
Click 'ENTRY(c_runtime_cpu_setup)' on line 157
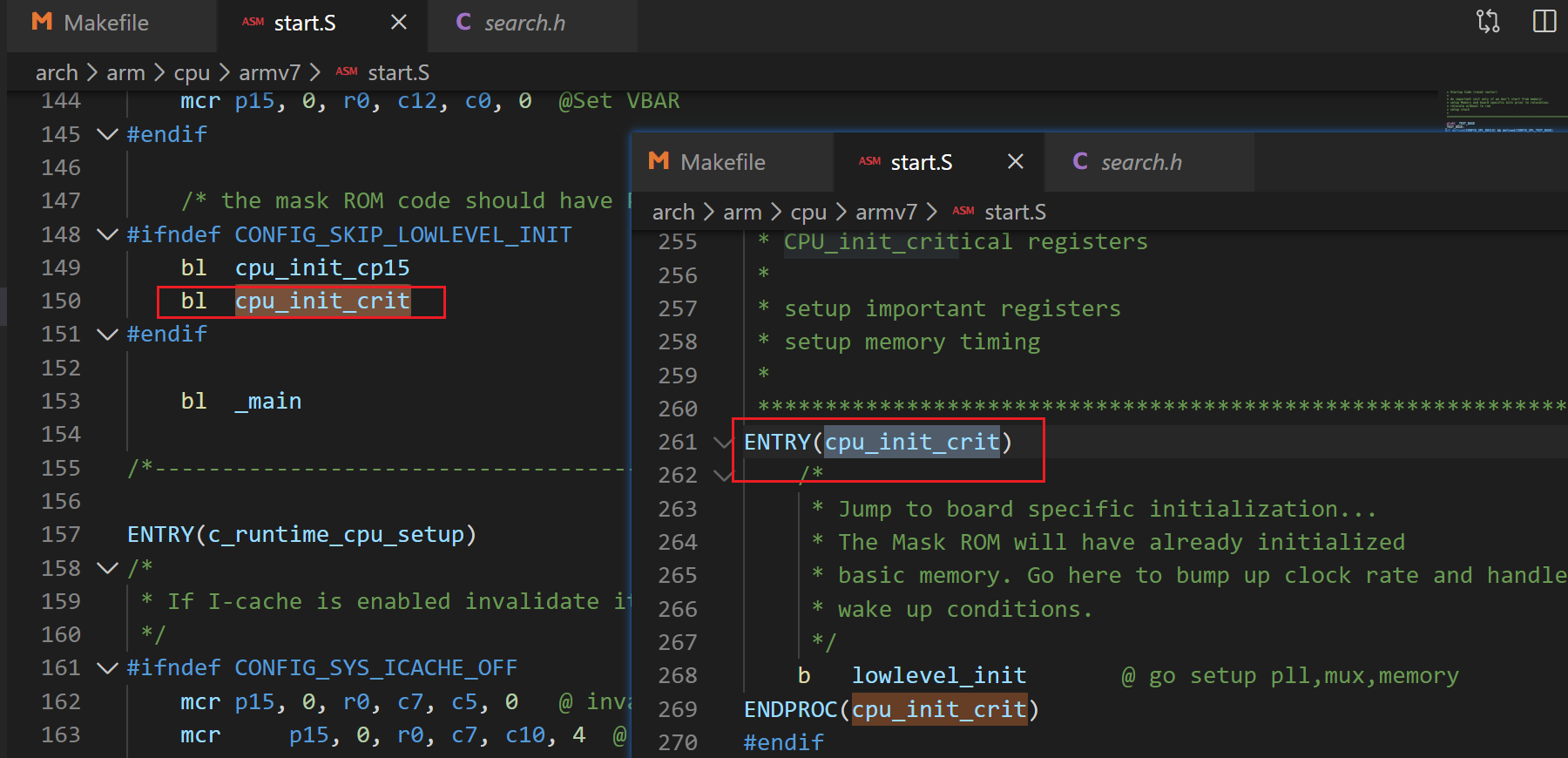(301, 535)
